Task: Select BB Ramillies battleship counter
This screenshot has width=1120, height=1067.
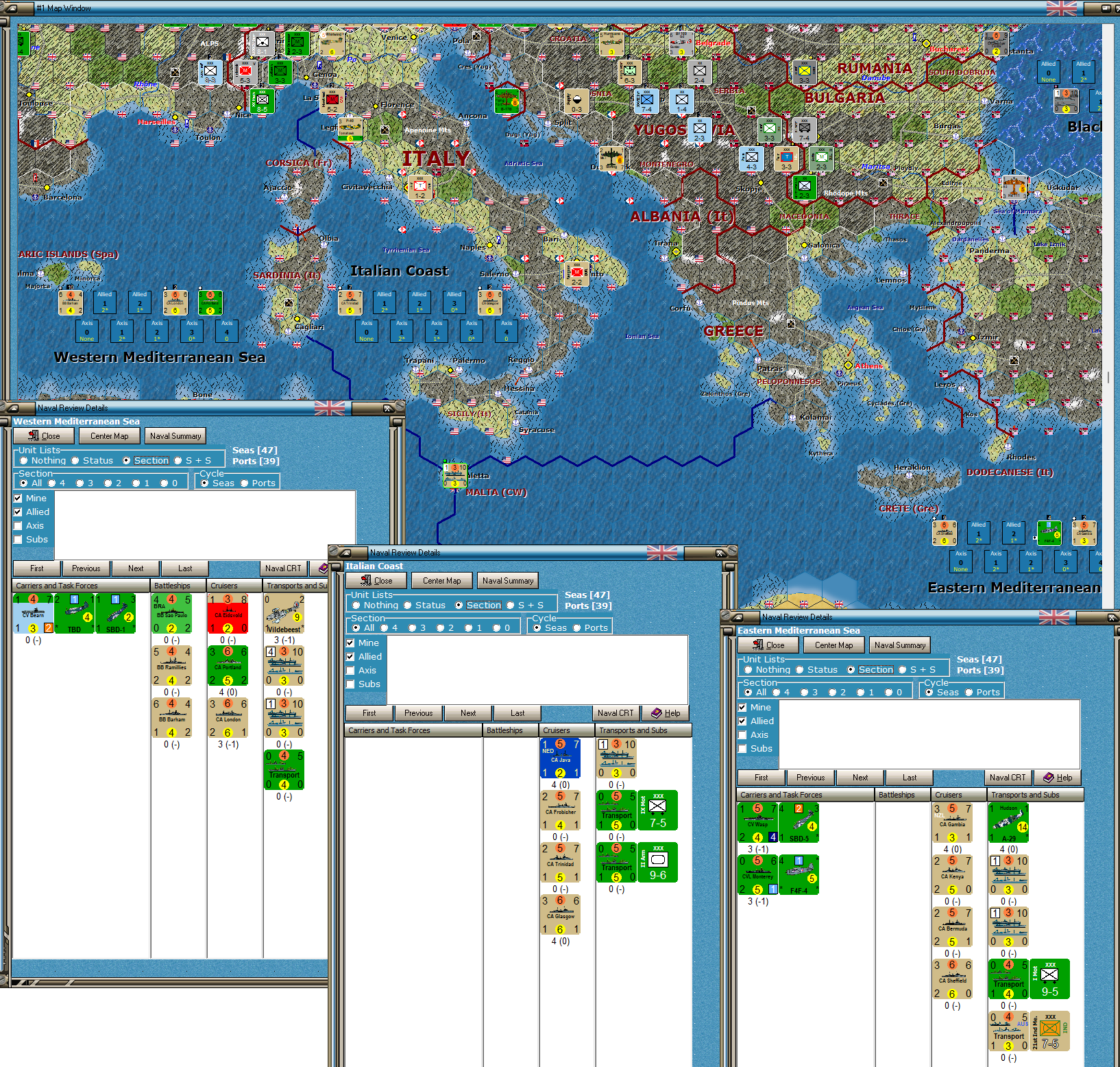Action: (172, 666)
